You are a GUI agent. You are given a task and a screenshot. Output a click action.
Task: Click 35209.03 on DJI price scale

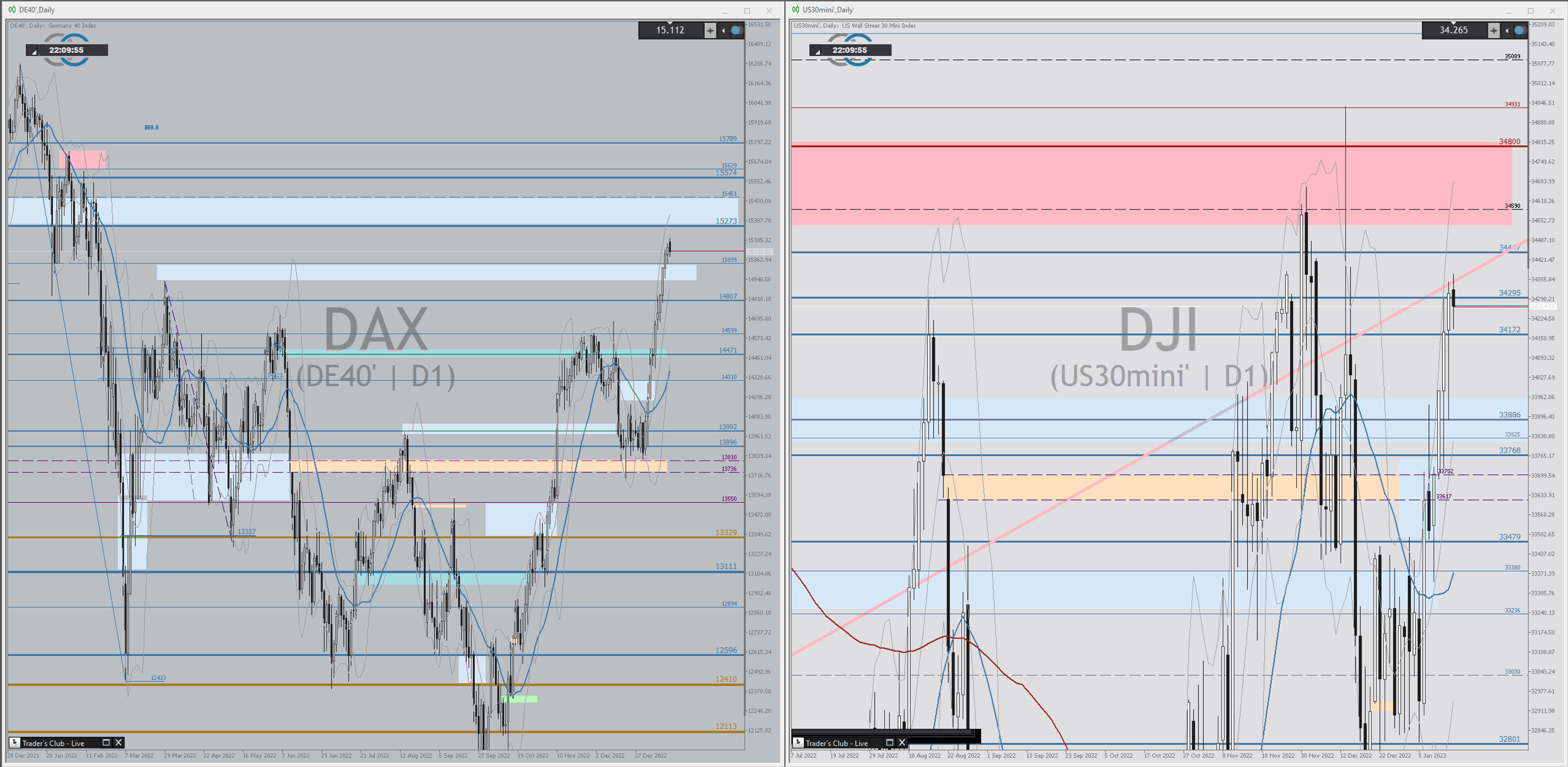pos(1543,24)
